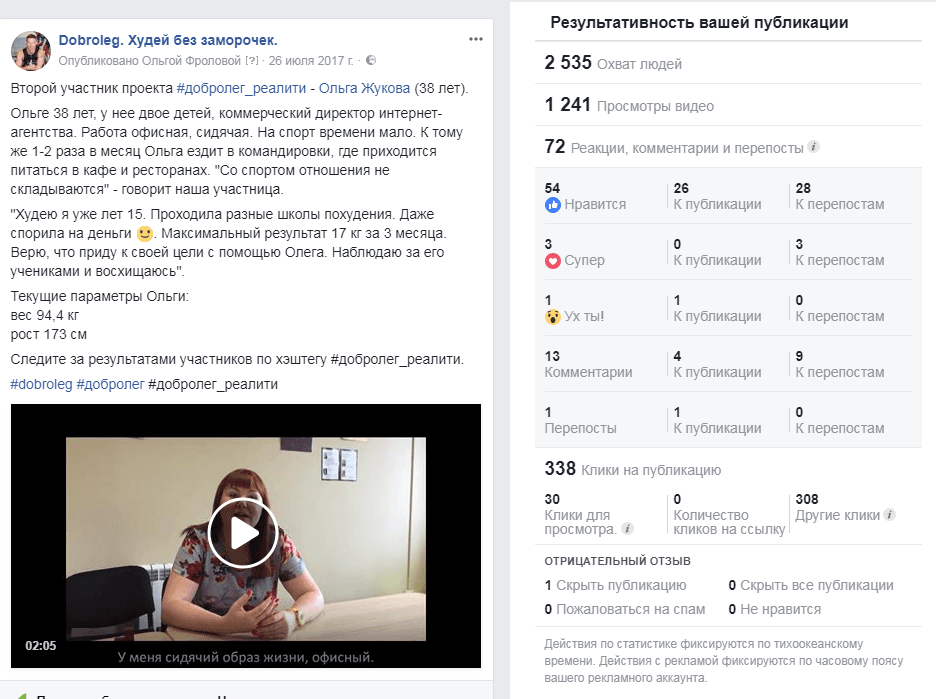This screenshot has height=699, width=936.
Task: Open the Ольга Жукова profile link
Action: (x=364, y=88)
